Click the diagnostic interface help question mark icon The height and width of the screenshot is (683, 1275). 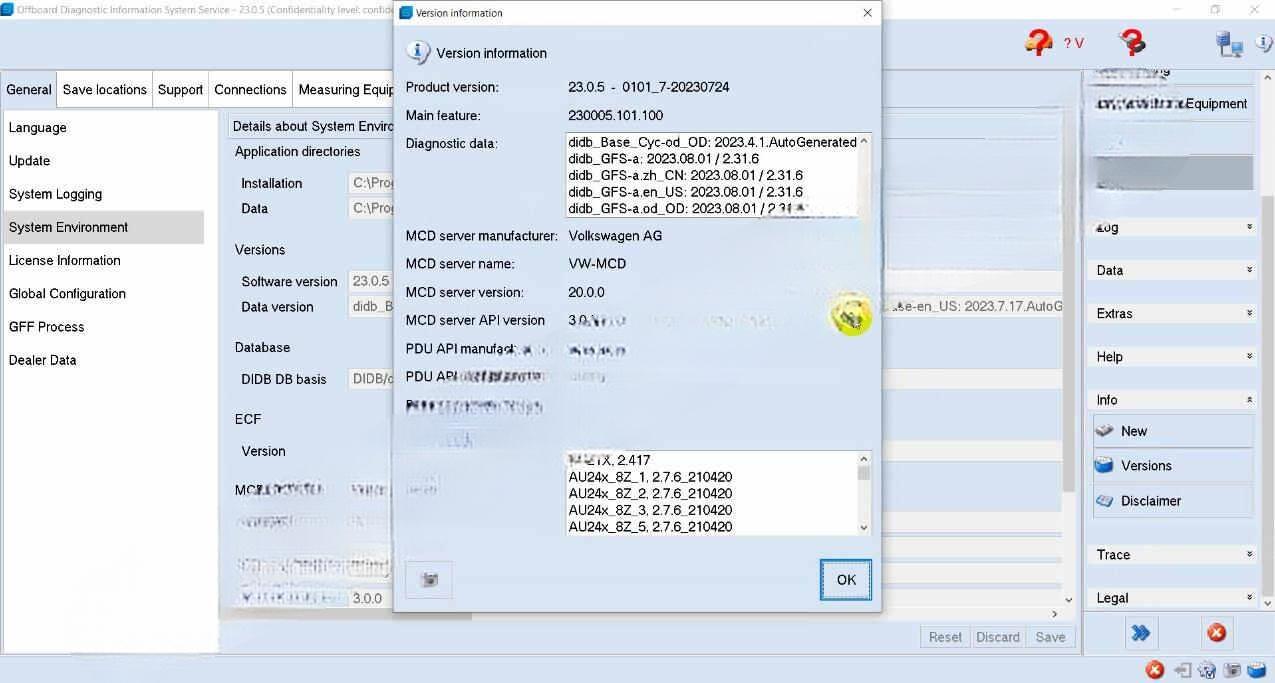(1132, 42)
